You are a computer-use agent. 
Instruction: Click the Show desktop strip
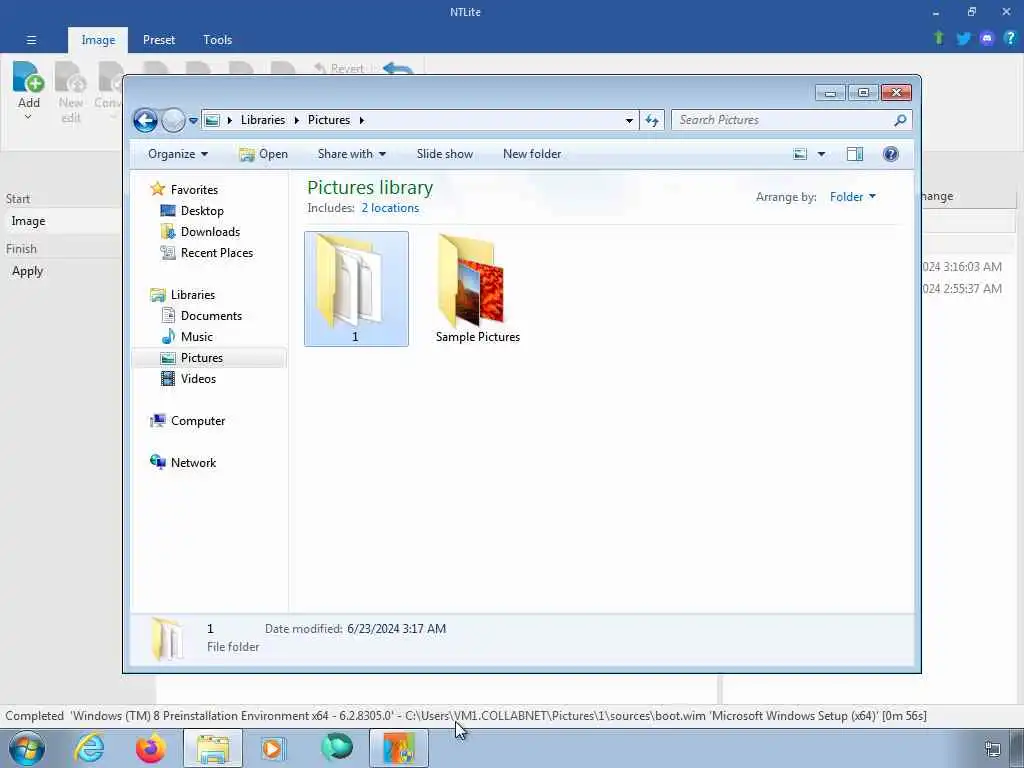pos(1018,748)
